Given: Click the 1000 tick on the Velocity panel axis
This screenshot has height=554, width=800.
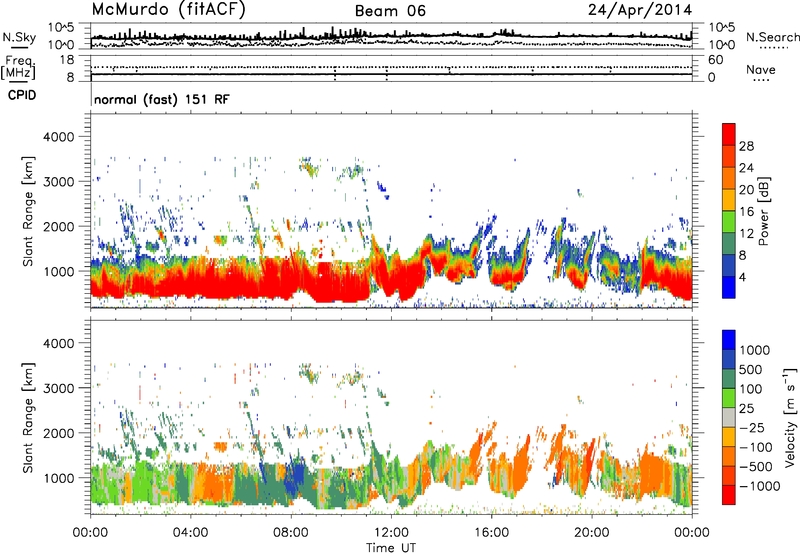Looking at the screenshot, I should (x=59, y=478).
